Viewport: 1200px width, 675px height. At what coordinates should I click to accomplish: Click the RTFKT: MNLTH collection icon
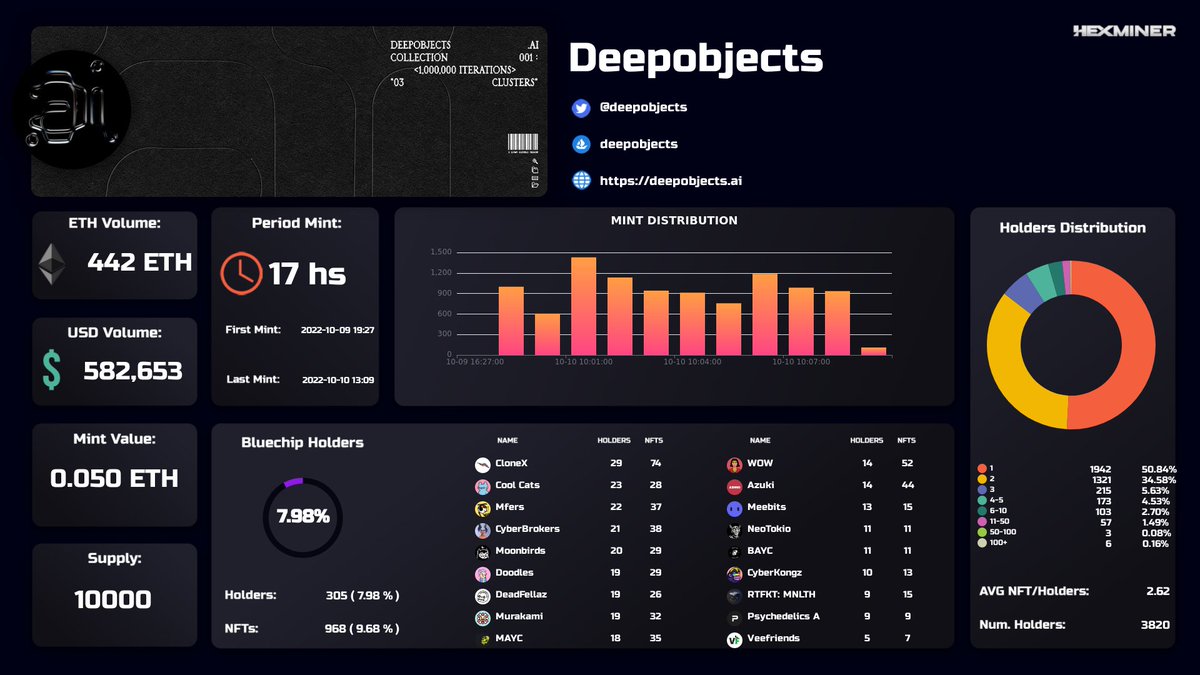pos(735,596)
